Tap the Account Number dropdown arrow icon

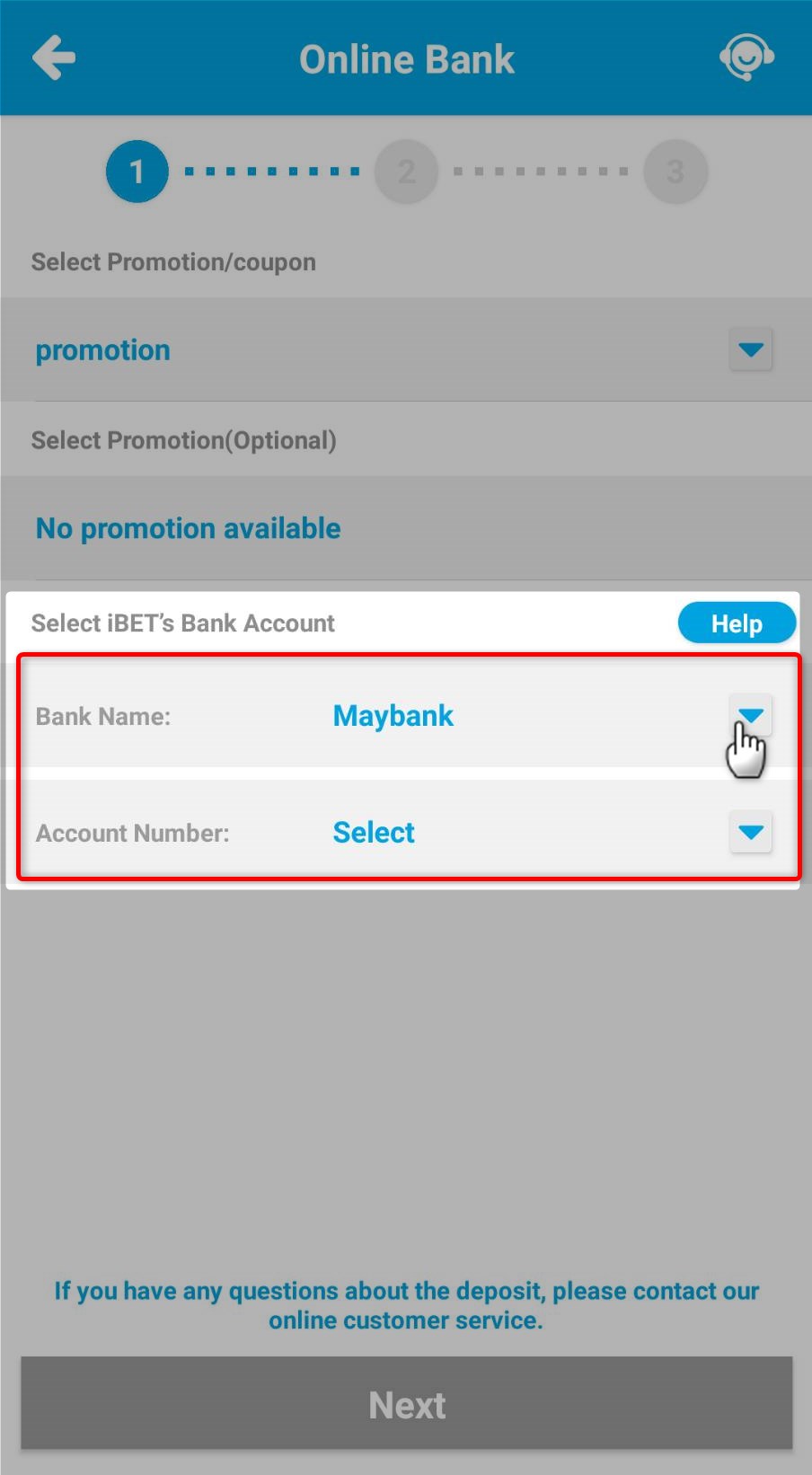point(751,833)
